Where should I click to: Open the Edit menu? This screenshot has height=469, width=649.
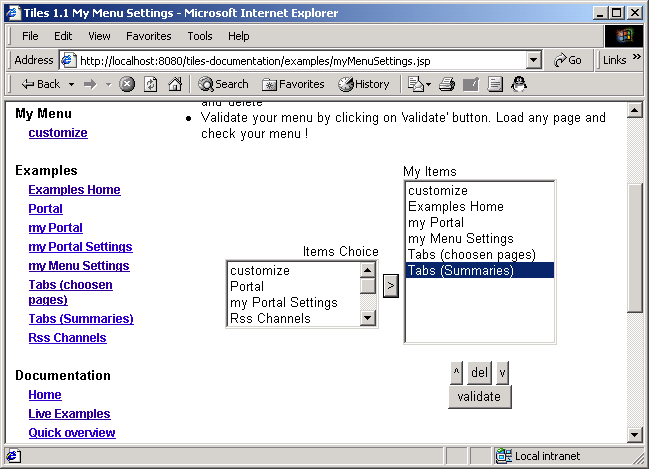click(63, 36)
